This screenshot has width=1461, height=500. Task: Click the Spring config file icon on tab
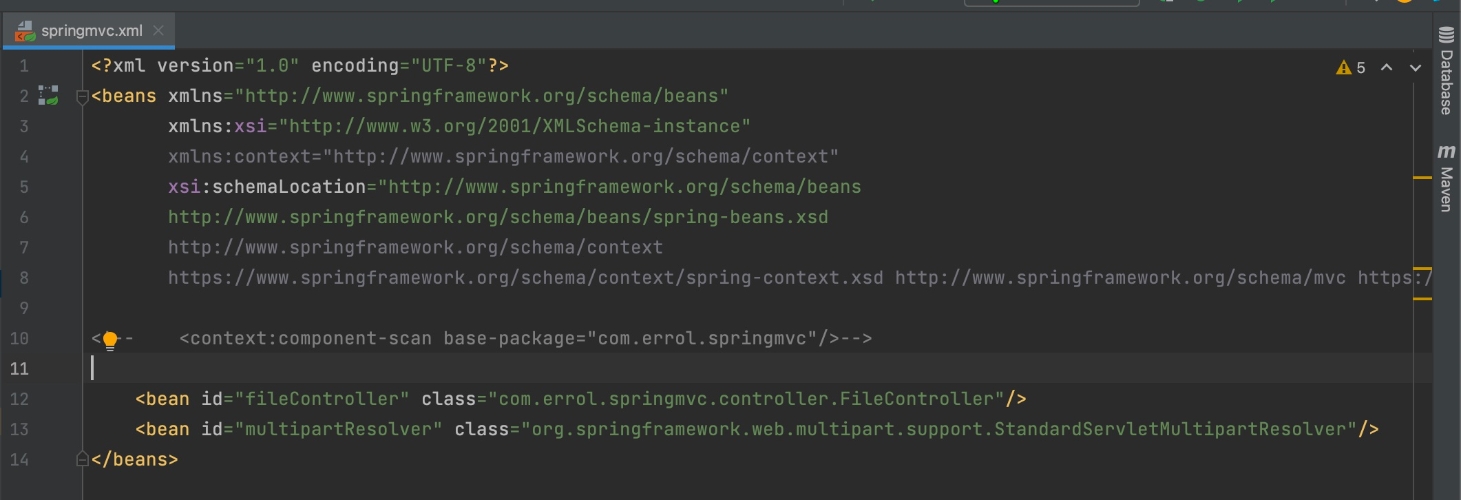tap(26, 31)
